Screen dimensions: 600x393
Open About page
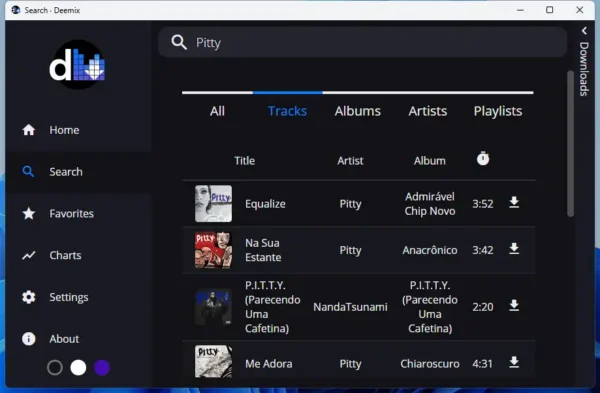(64, 339)
